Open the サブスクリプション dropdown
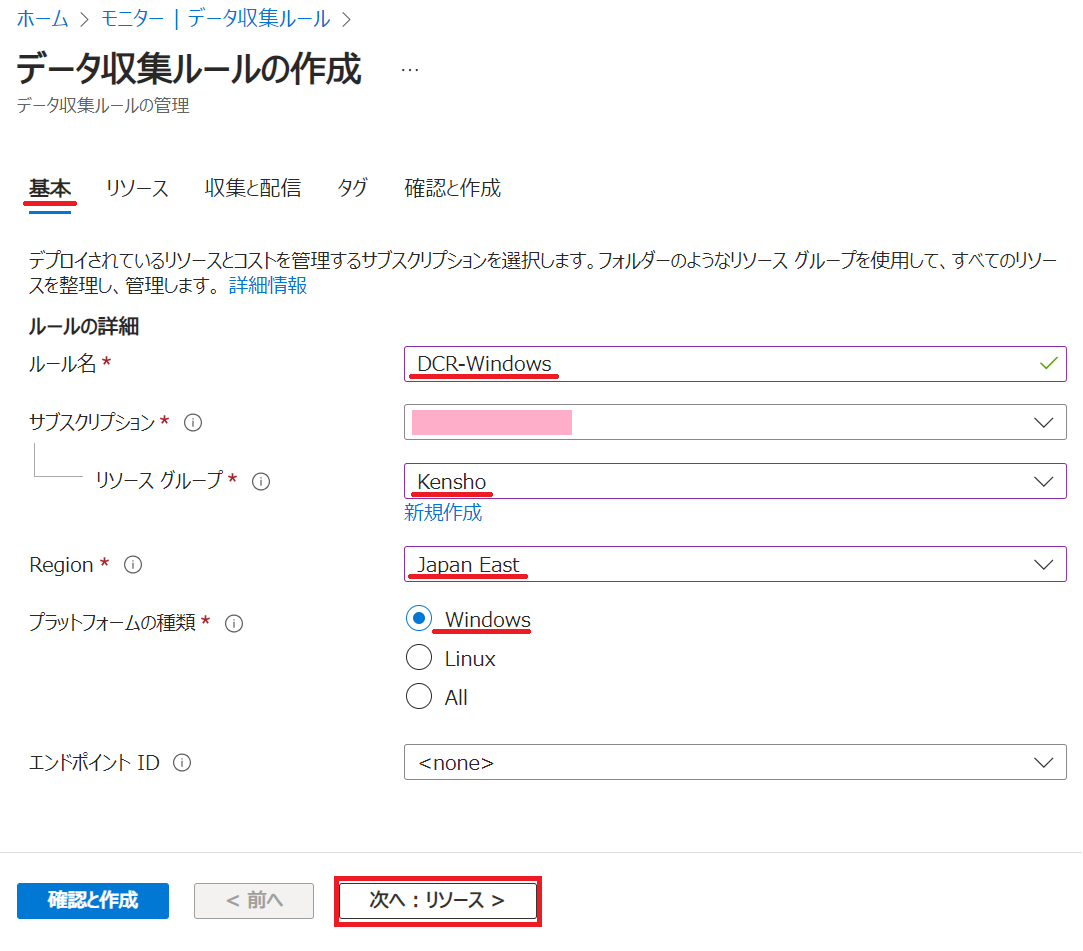This screenshot has height=951, width=1083. (x=735, y=422)
